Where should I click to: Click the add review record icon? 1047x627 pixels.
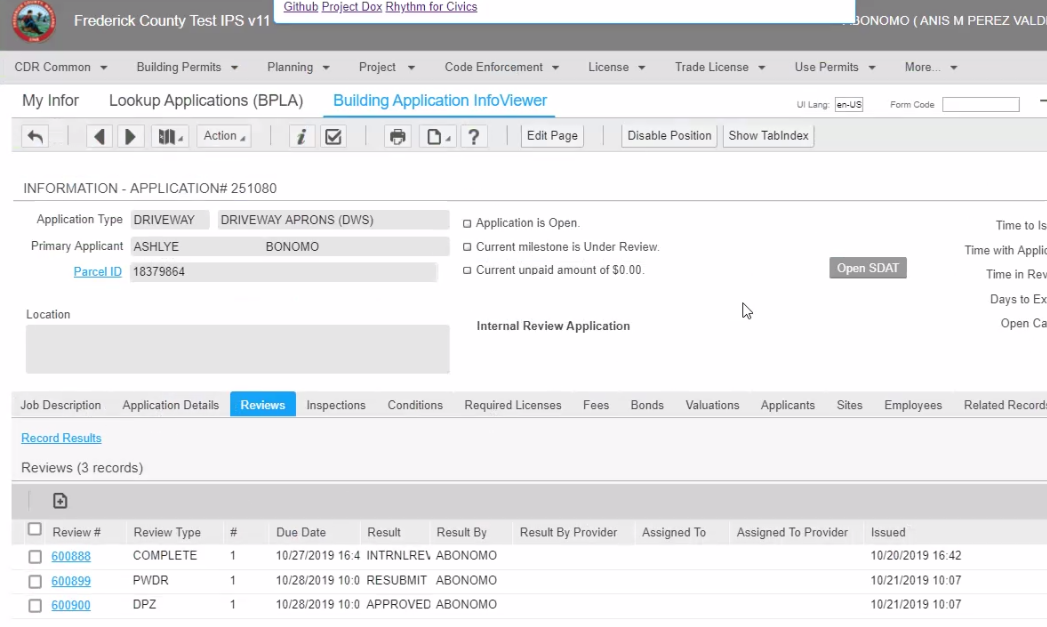[x=60, y=501]
